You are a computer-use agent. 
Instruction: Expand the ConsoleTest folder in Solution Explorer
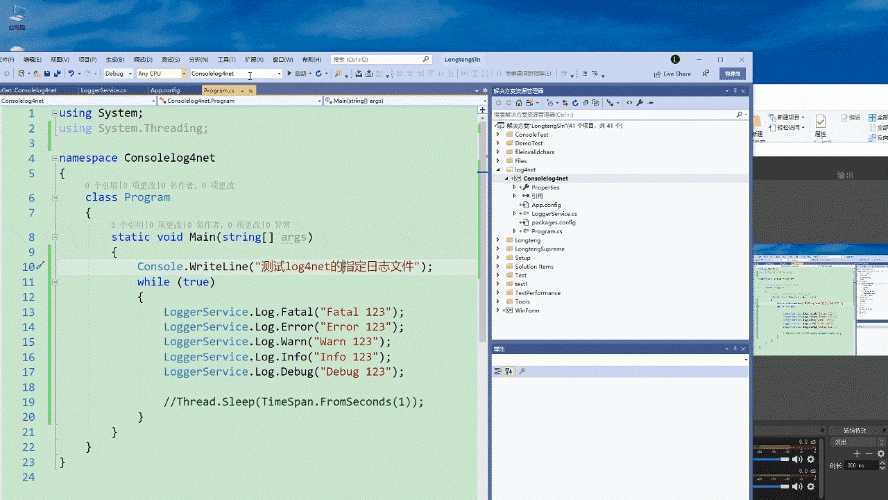tap(498, 135)
